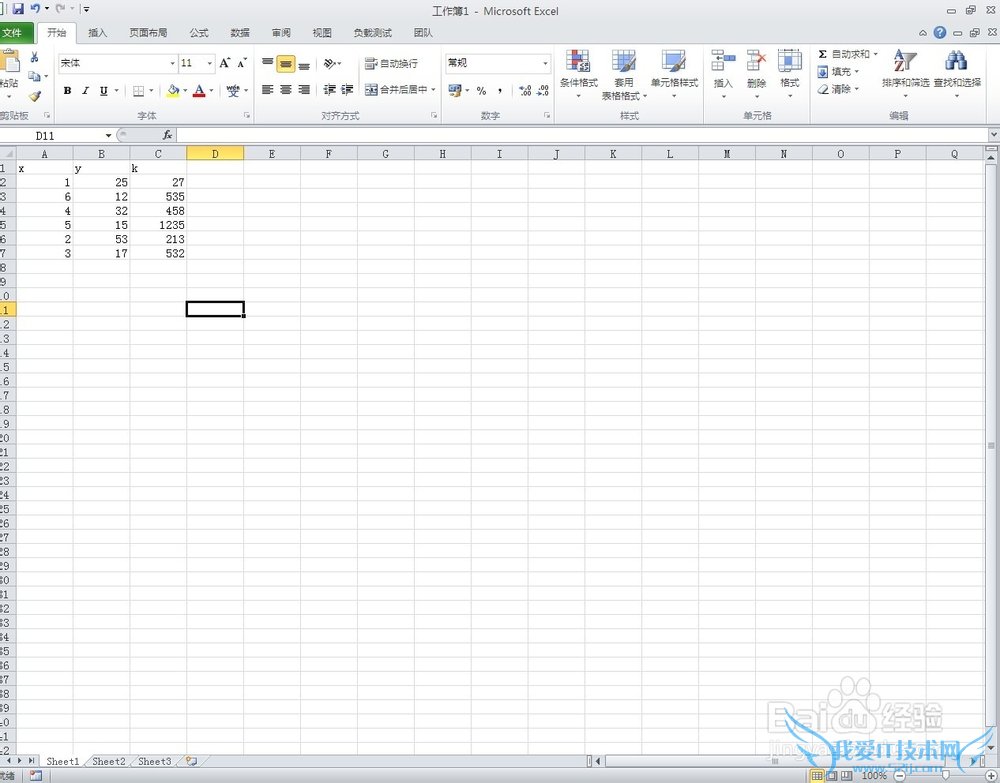Decrease indent in the alignment group
The height and width of the screenshot is (783, 1000).
pyautogui.click(x=329, y=90)
